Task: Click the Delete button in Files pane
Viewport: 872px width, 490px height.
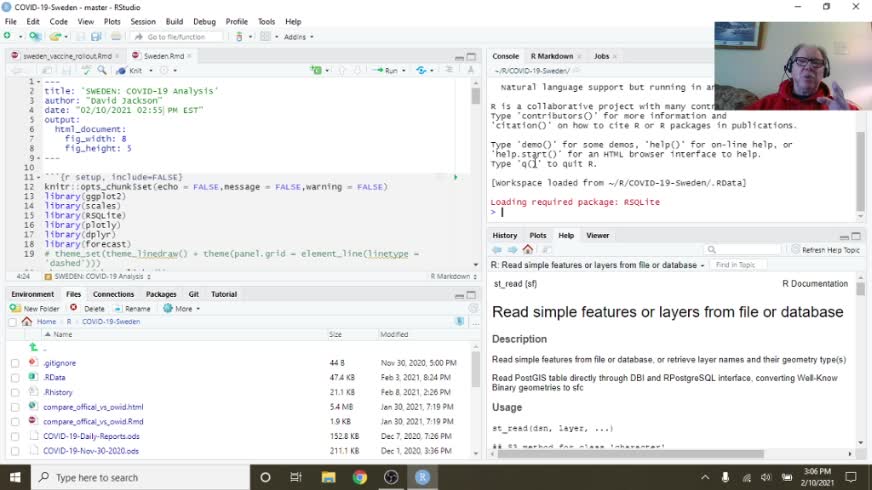Action: [x=88, y=308]
